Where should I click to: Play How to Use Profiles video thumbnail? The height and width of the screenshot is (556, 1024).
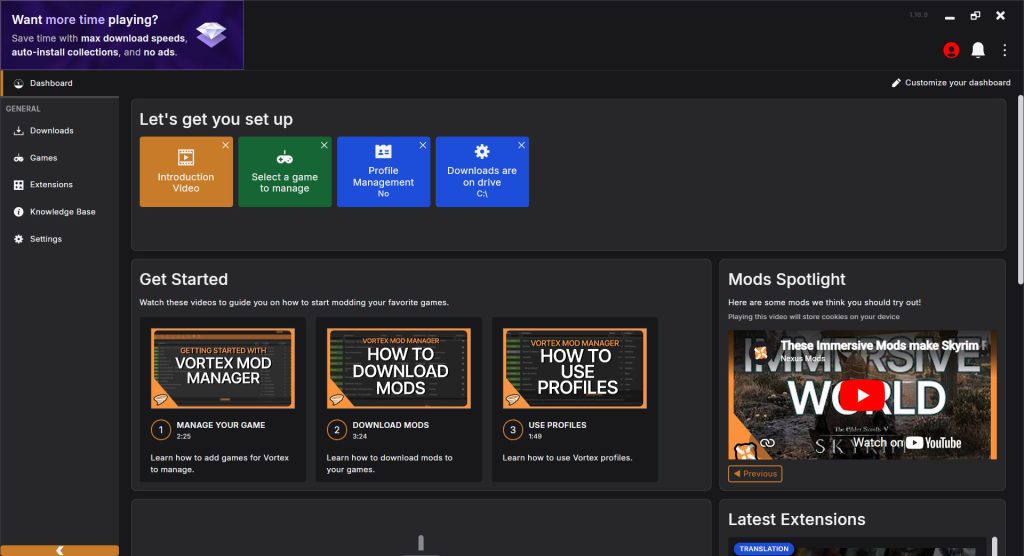(575, 368)
